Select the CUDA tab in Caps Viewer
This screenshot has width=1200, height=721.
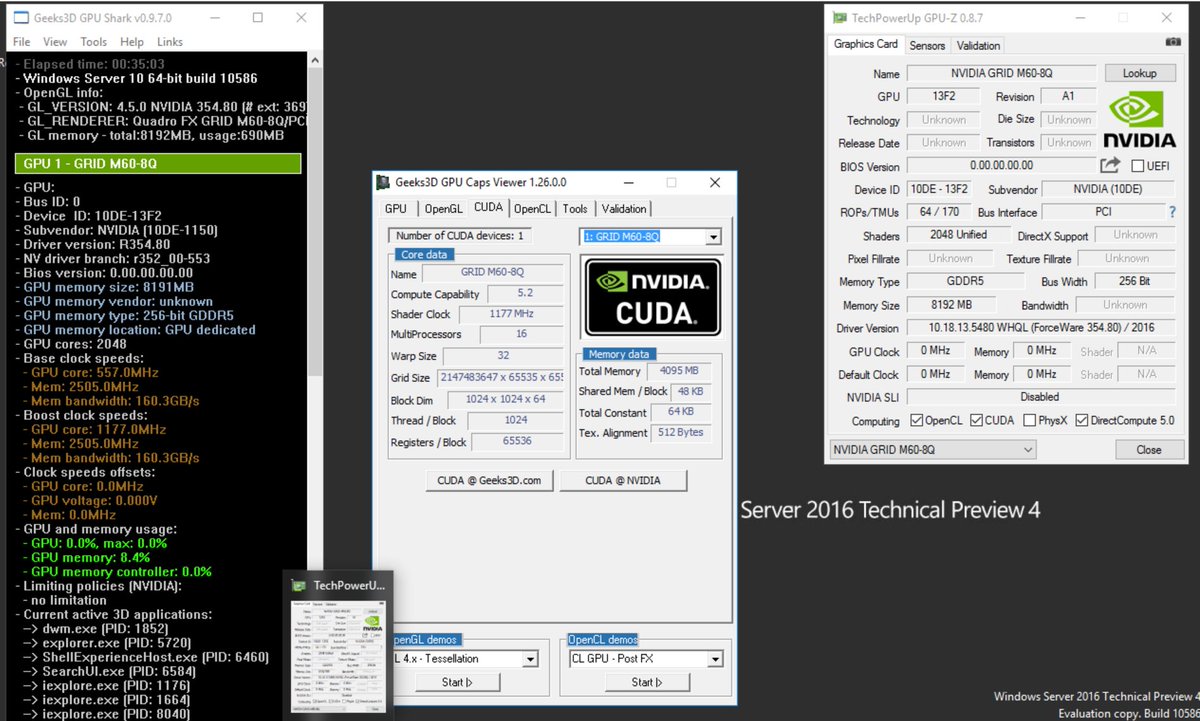(489, 207)
